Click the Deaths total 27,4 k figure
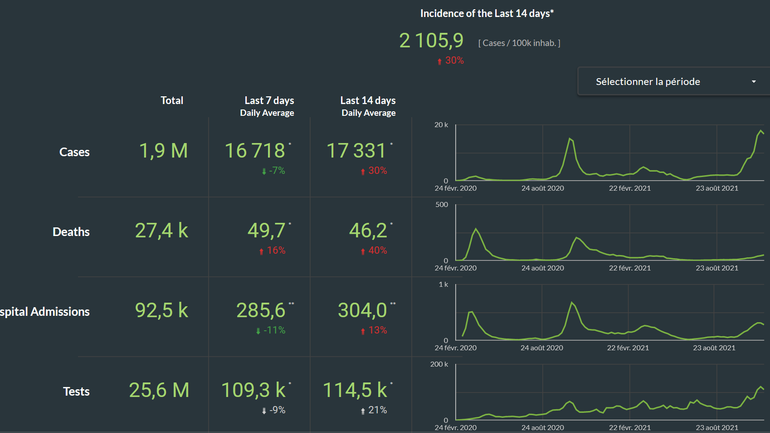This screenshot has width=770, height=433. point(162,231)
